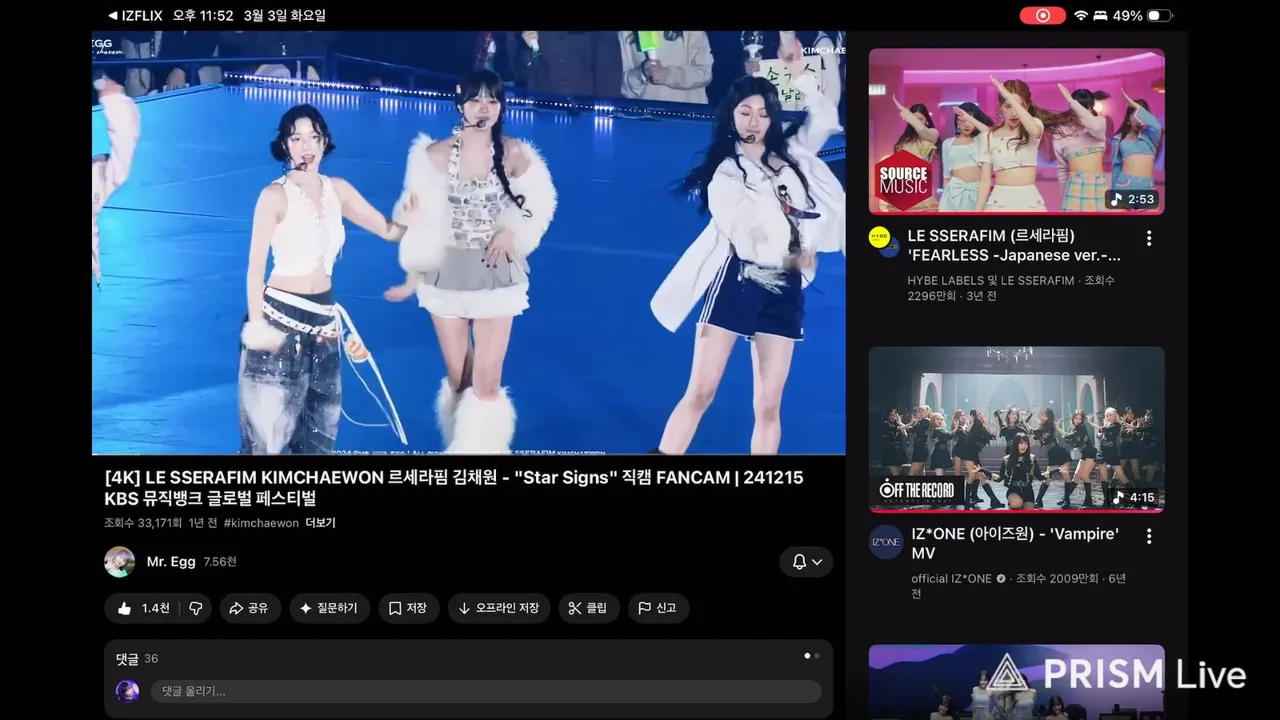Viewport: 1280px width, 720px height.
Task: Tap the red screen recording indicator
Action: (x=1042, y=16)
